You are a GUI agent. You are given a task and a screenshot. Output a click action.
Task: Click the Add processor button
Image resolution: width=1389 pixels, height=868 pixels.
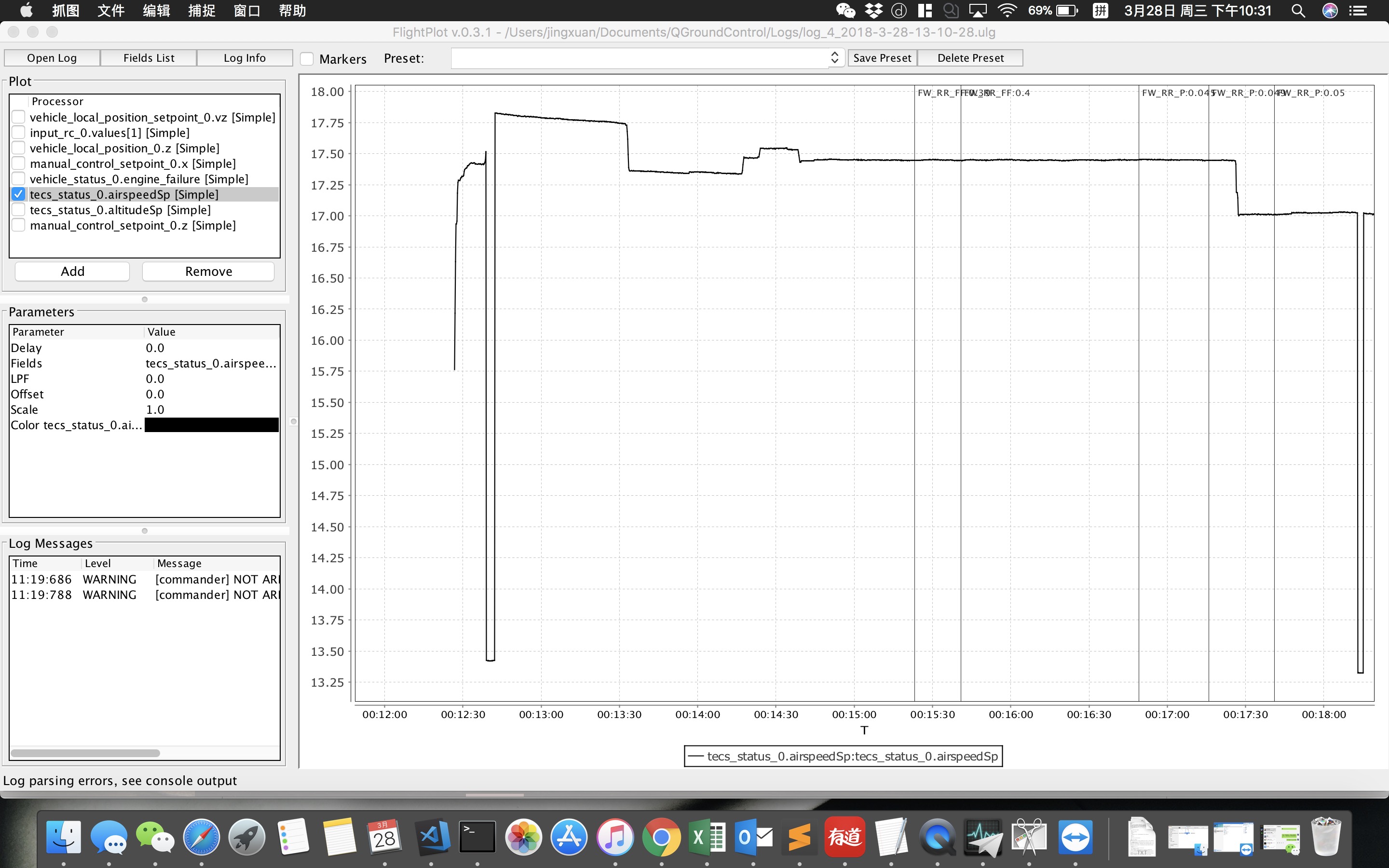click(x=72, y=271)
